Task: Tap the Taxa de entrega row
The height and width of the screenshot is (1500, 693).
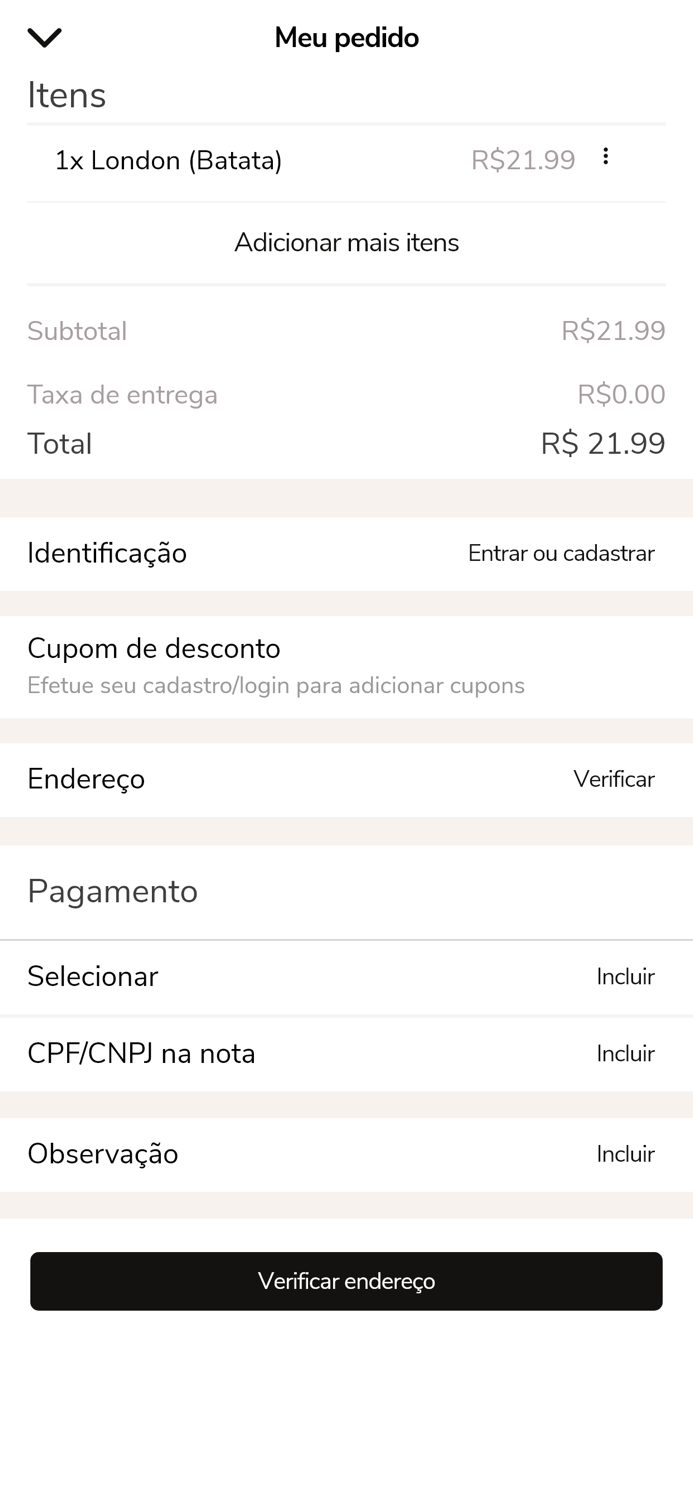Action: pyautogui.click(x=122, y=394)
